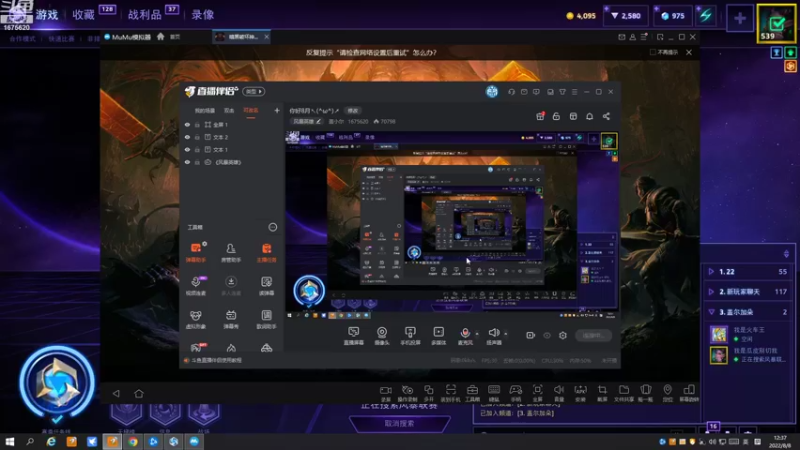This screenshot has height=450, width=800.
Task: Open the speaker dropdown arrow
Action: coord(506,334)
